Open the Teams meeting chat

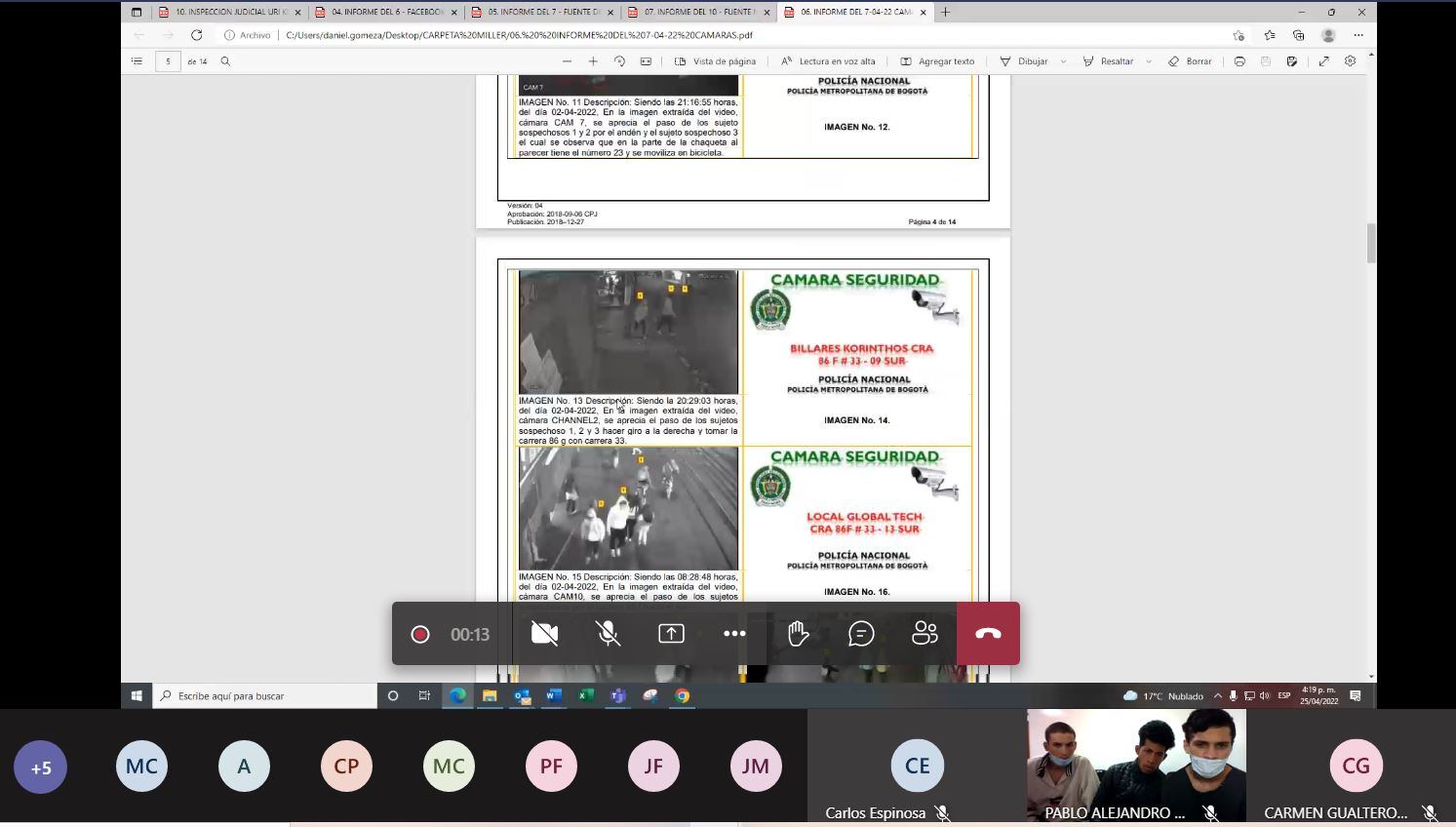(x=861, y=634)
